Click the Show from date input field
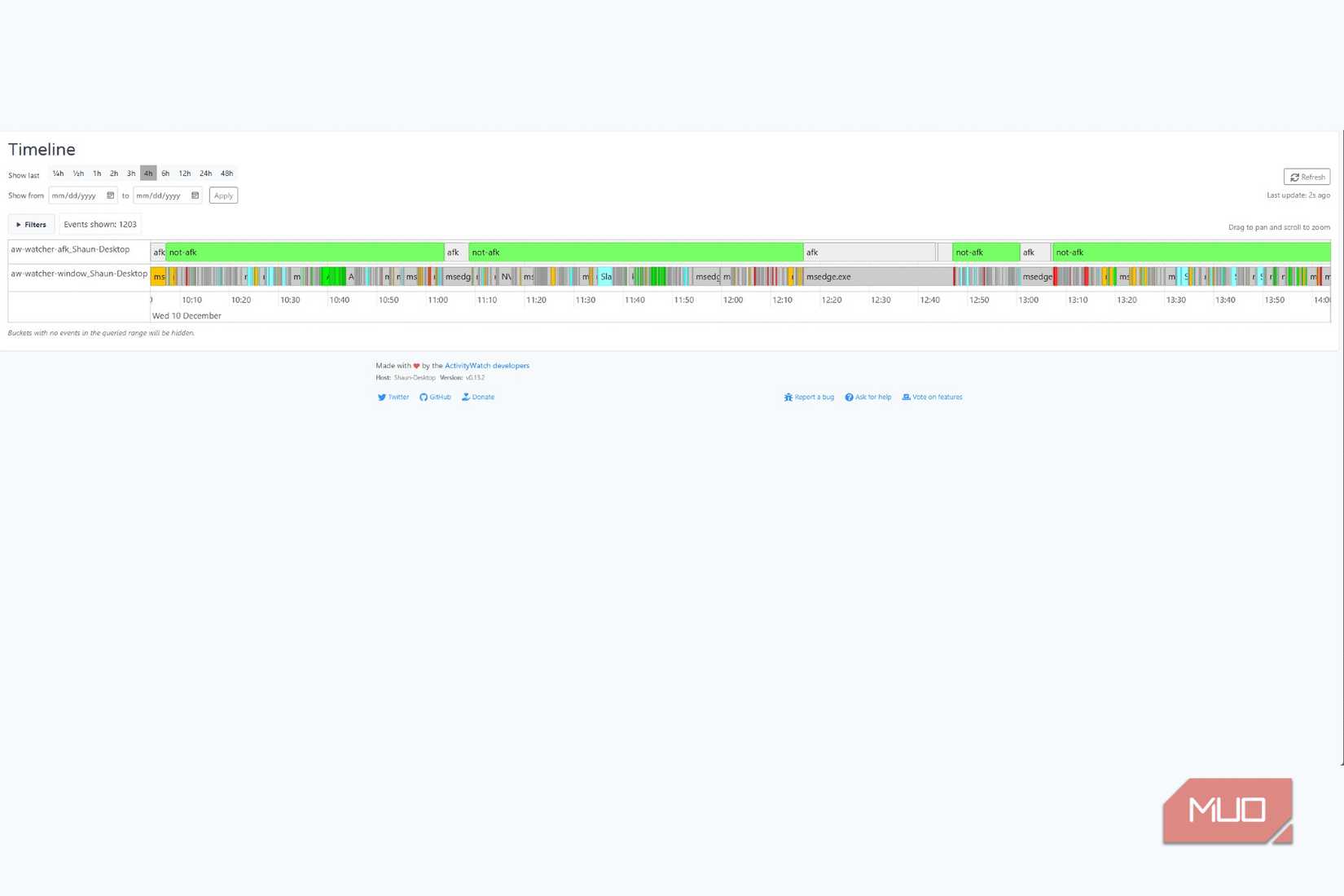This screenshot has height=896, width=1344. point(77,195)
